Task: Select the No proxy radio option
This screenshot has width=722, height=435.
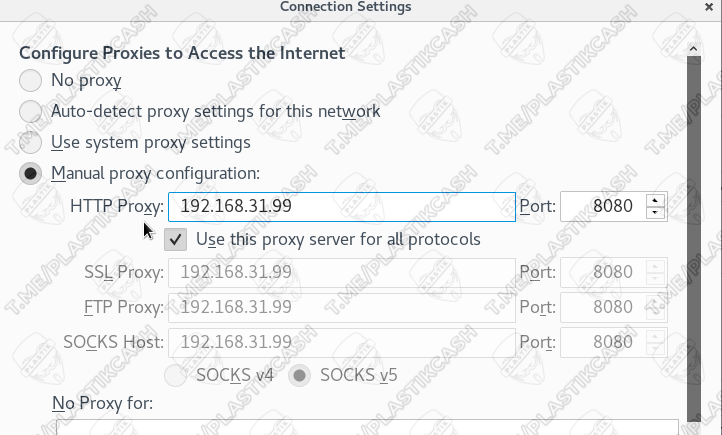Action: pos(32,80)
